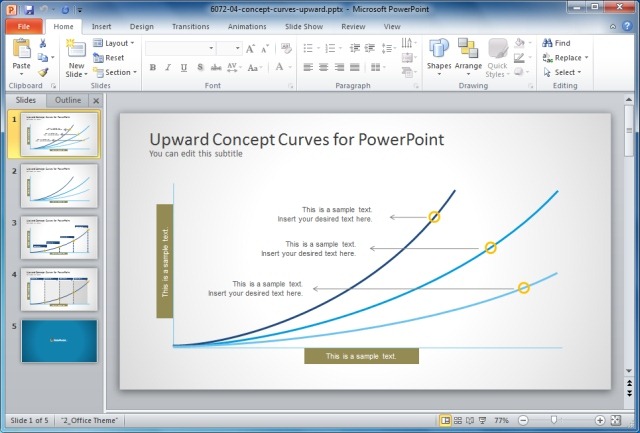Decrease list indent level
Viewport: 640px width, 433px height.
point(355,48)
